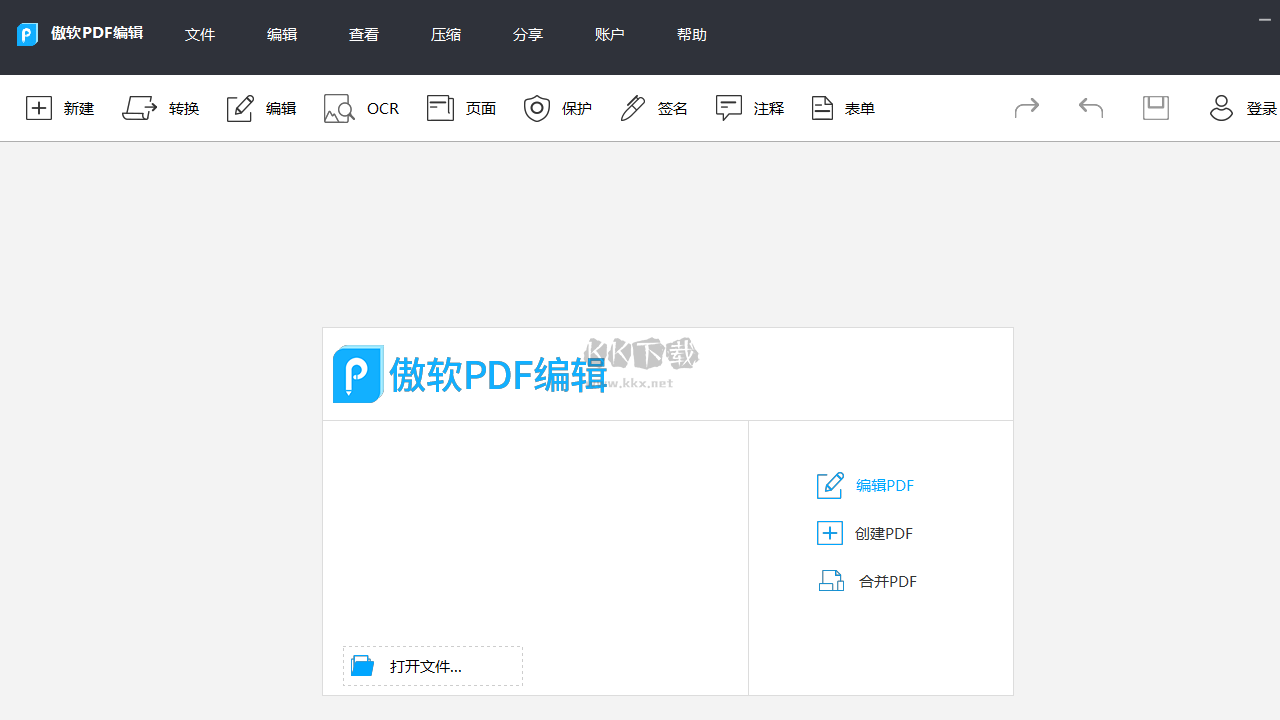The height and width of the screenshot is (720, 1280).
Task: Click the 编辑PDF link
Action: 884,485
